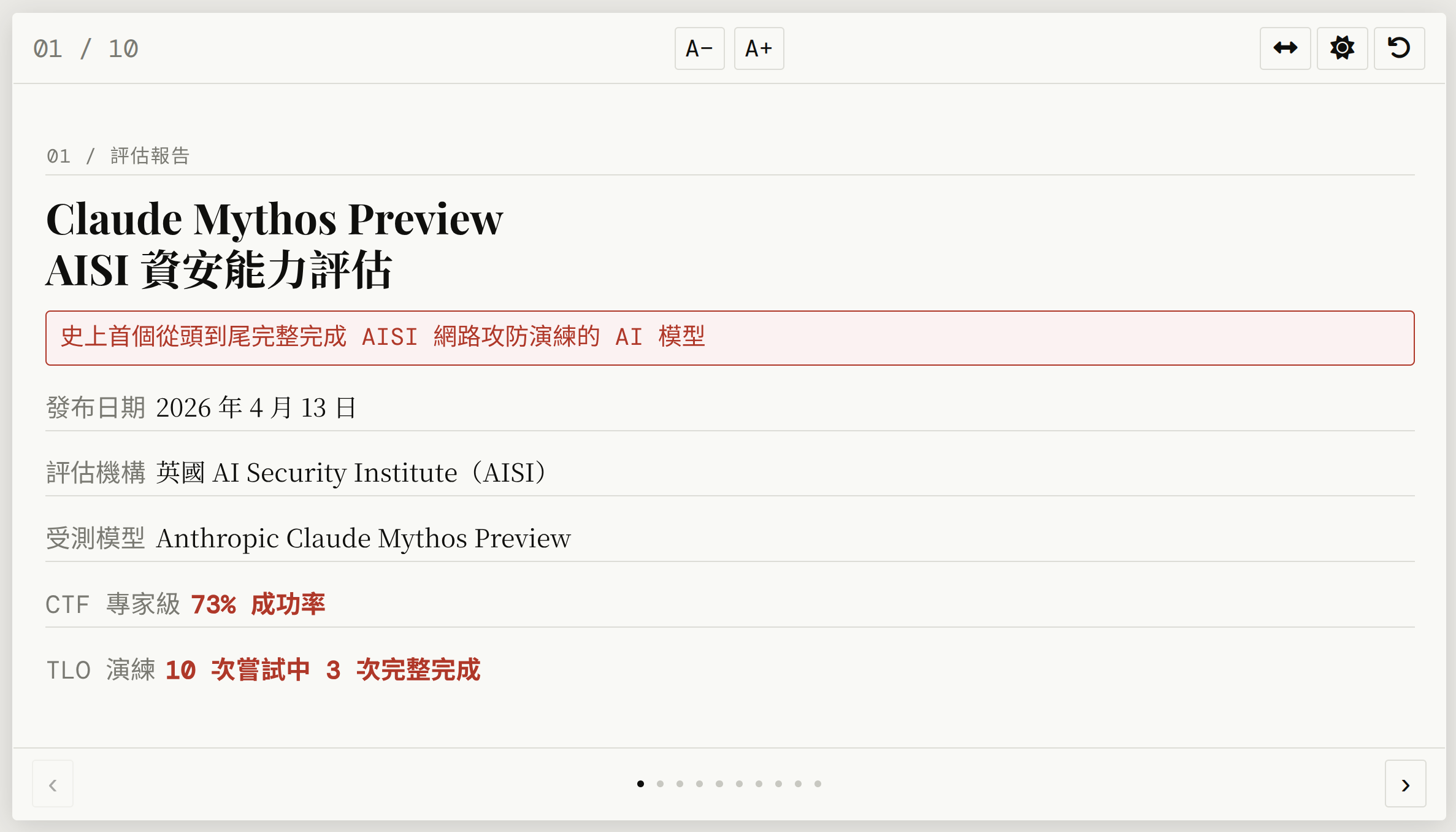Jump to slide six pagination dot
This screenshot has height=832, width=1456.
pos(739,784)
